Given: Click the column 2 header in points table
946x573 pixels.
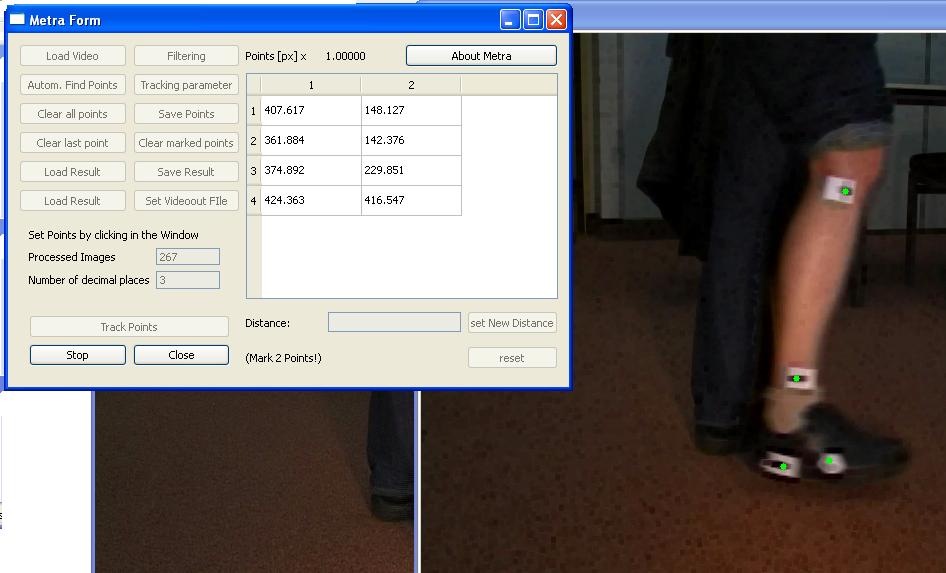Looking at the screenshot, I should click(410, 85).
